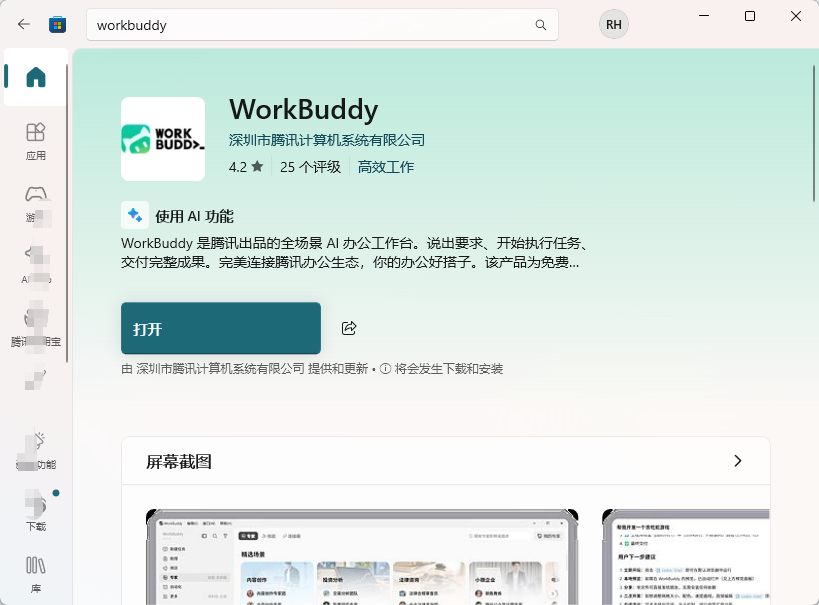Screen dimensions: 819x605
Task: Open the RH profile avatar menu
Action: (x=614, y=25)
